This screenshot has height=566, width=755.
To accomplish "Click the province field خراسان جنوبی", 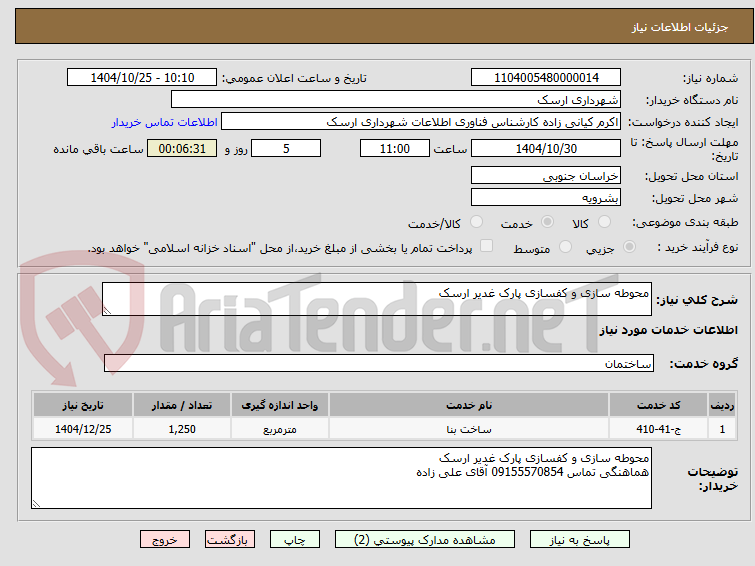I will [x=546, y=176].
